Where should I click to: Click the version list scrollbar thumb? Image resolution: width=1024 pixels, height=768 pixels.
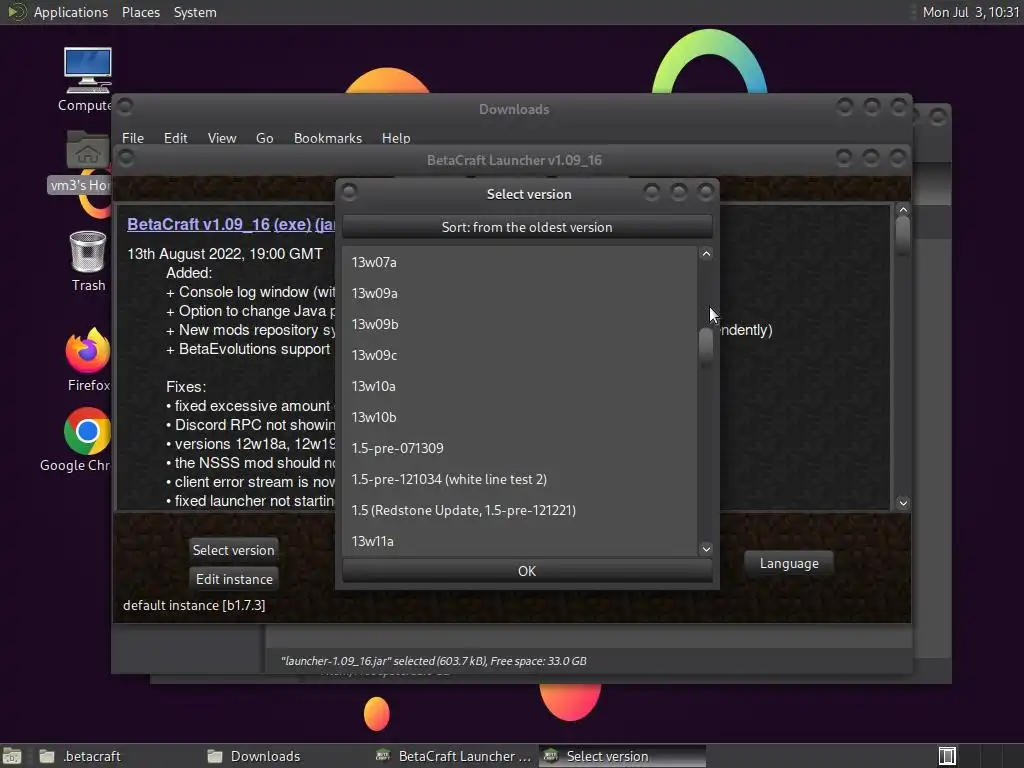point(706,345)
